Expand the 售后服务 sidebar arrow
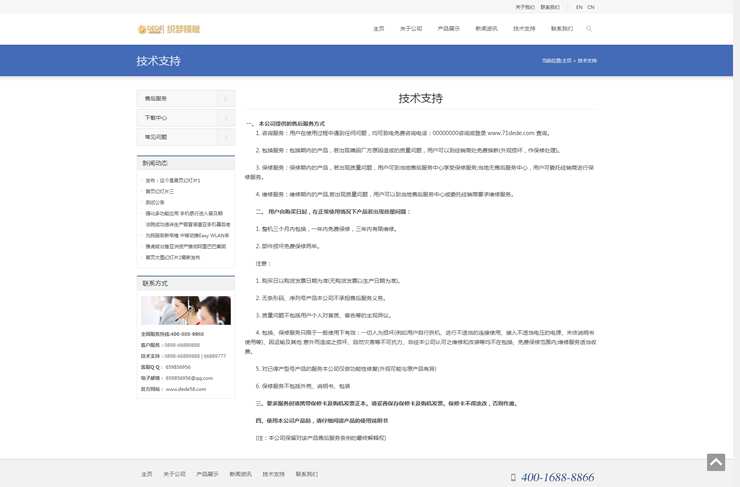 [226, 99]
